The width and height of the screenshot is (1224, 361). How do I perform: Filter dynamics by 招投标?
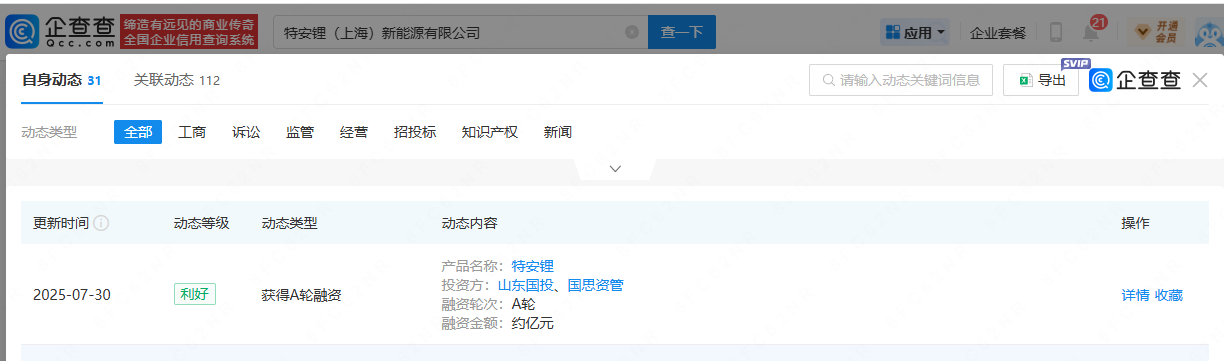point(415,132)
